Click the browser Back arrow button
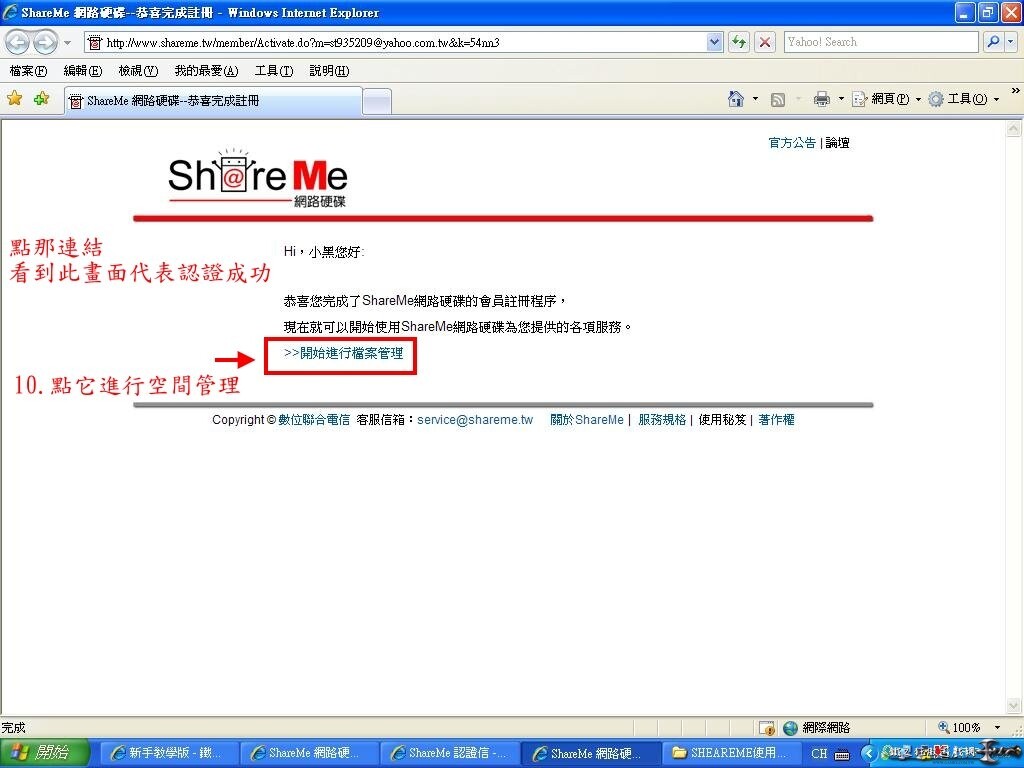The image size is (1024, 768). point(18,42)
